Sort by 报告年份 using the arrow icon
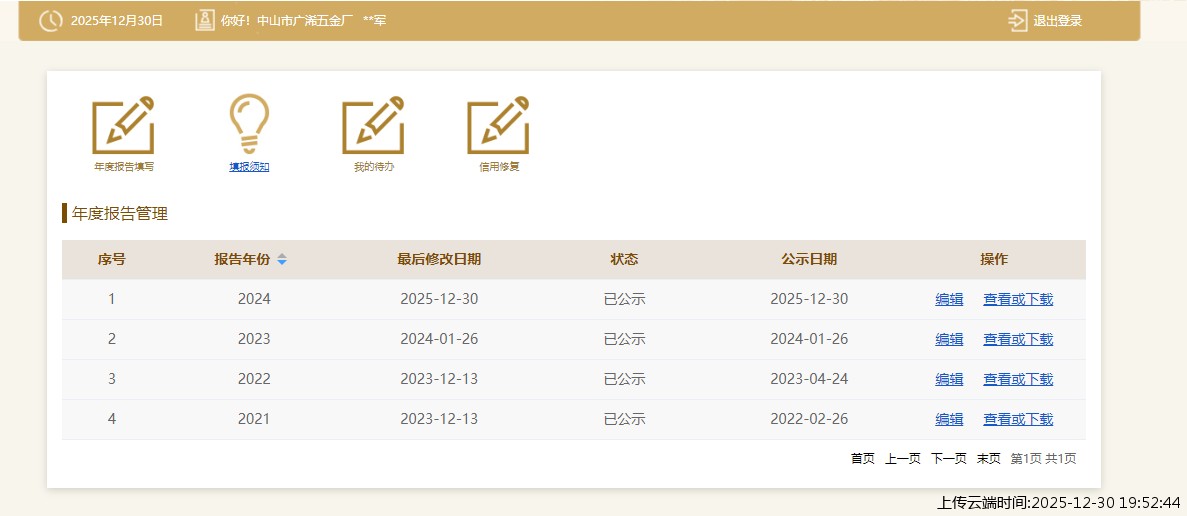 [x=282, y=260]
